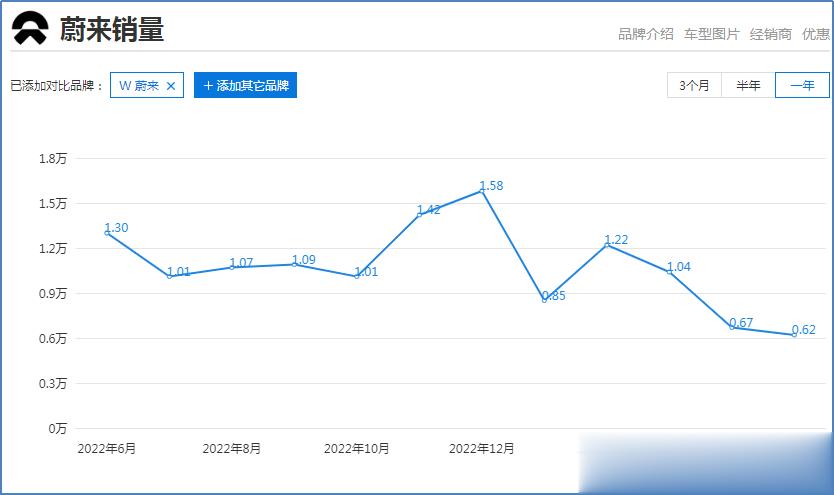The width and height of the screenshot is (834, 495).
Task: Open the 品牌介绍 link
Action: coord(646,34)
